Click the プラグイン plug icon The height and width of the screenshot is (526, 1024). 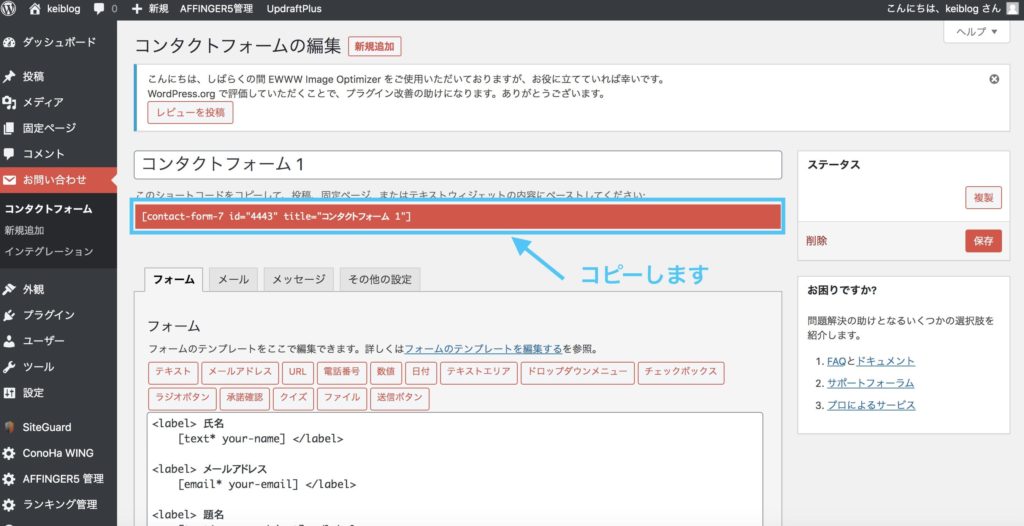click(9, 315)
